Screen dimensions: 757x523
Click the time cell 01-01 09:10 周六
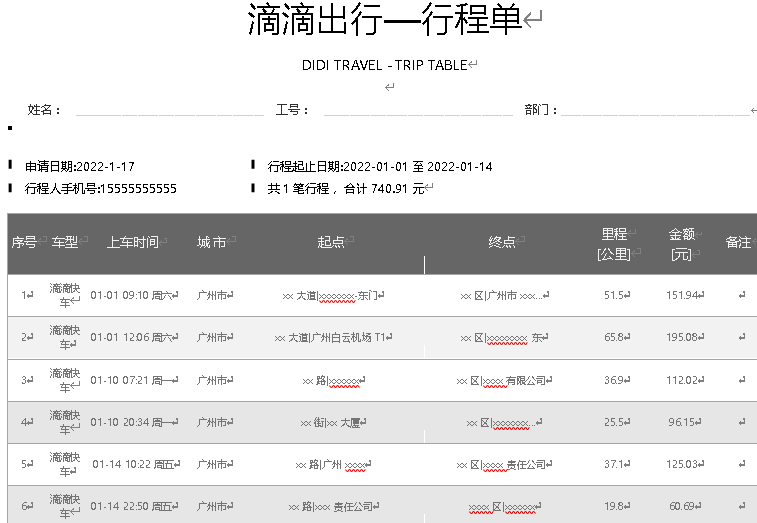pyautogui.click(x=131, y=295)
